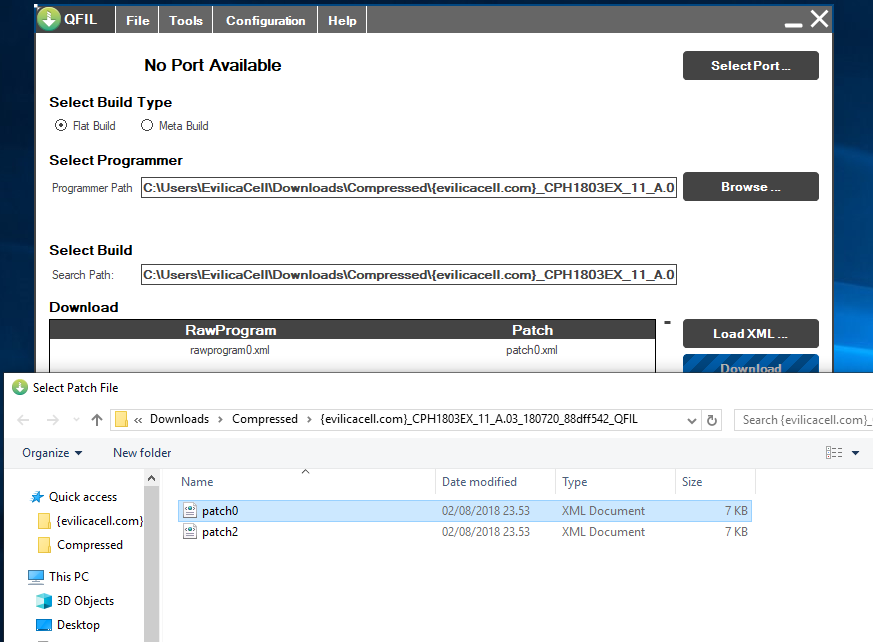Click the Select Port button
The height and width of the screenshot is (642, 873).
point(751,66)
